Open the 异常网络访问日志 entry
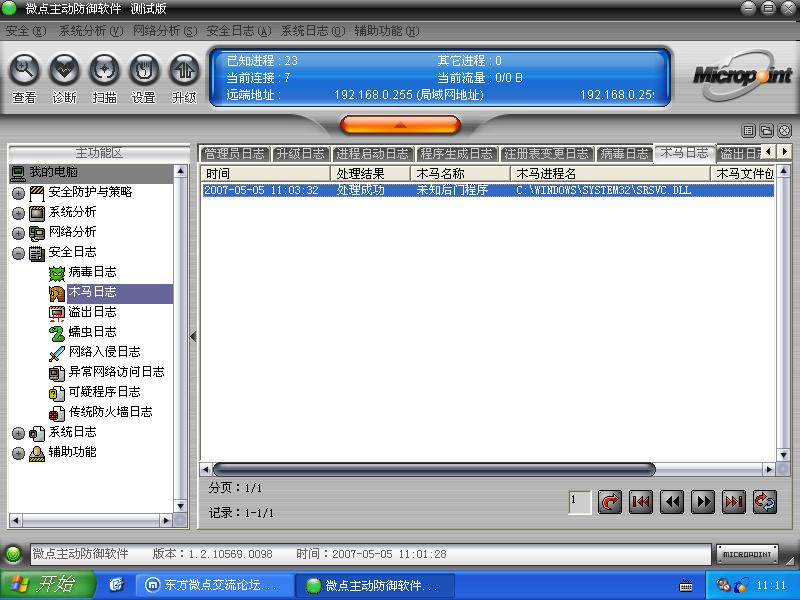 click(x=117, y=372)
